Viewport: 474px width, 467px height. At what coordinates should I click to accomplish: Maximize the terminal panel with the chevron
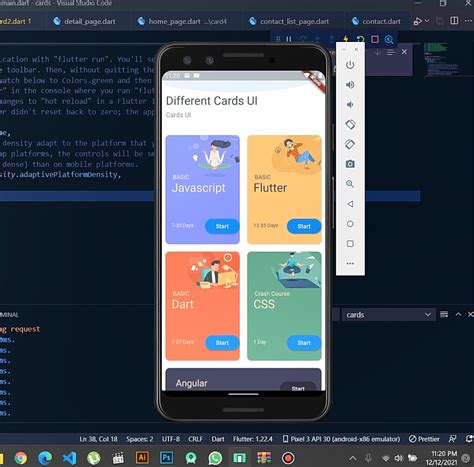pos(458,314)
